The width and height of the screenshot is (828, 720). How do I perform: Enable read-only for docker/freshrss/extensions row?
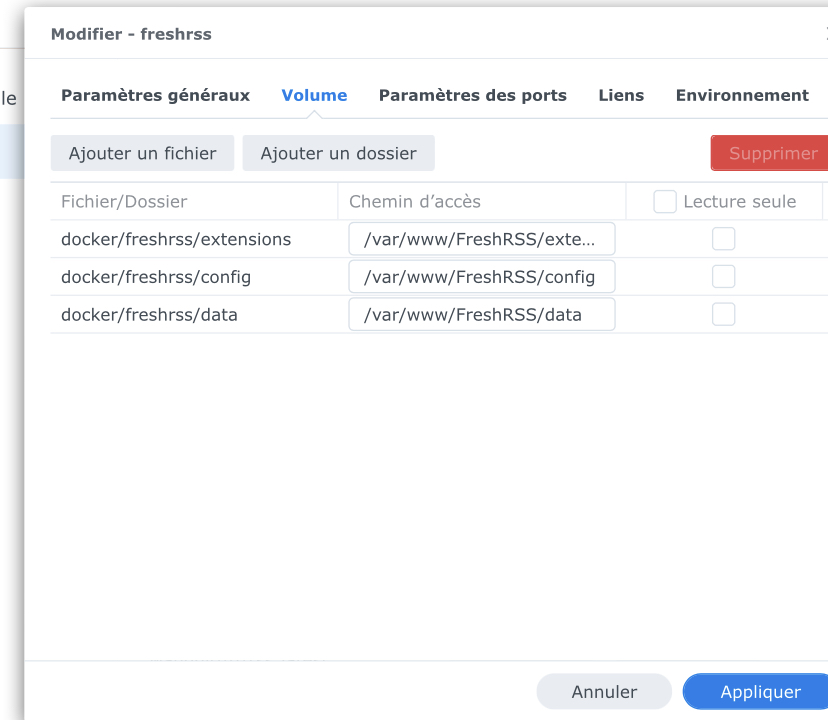723,239
